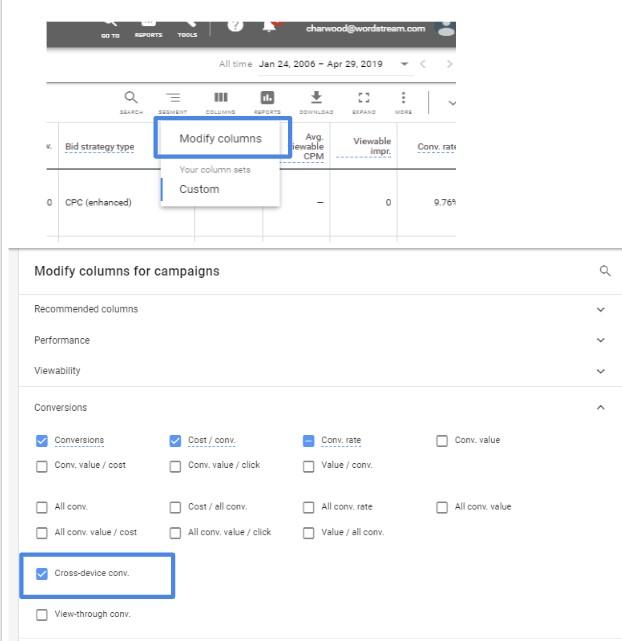Collapse the Conversions section chevron
The image size is (622, 641).
pos(600,407)
